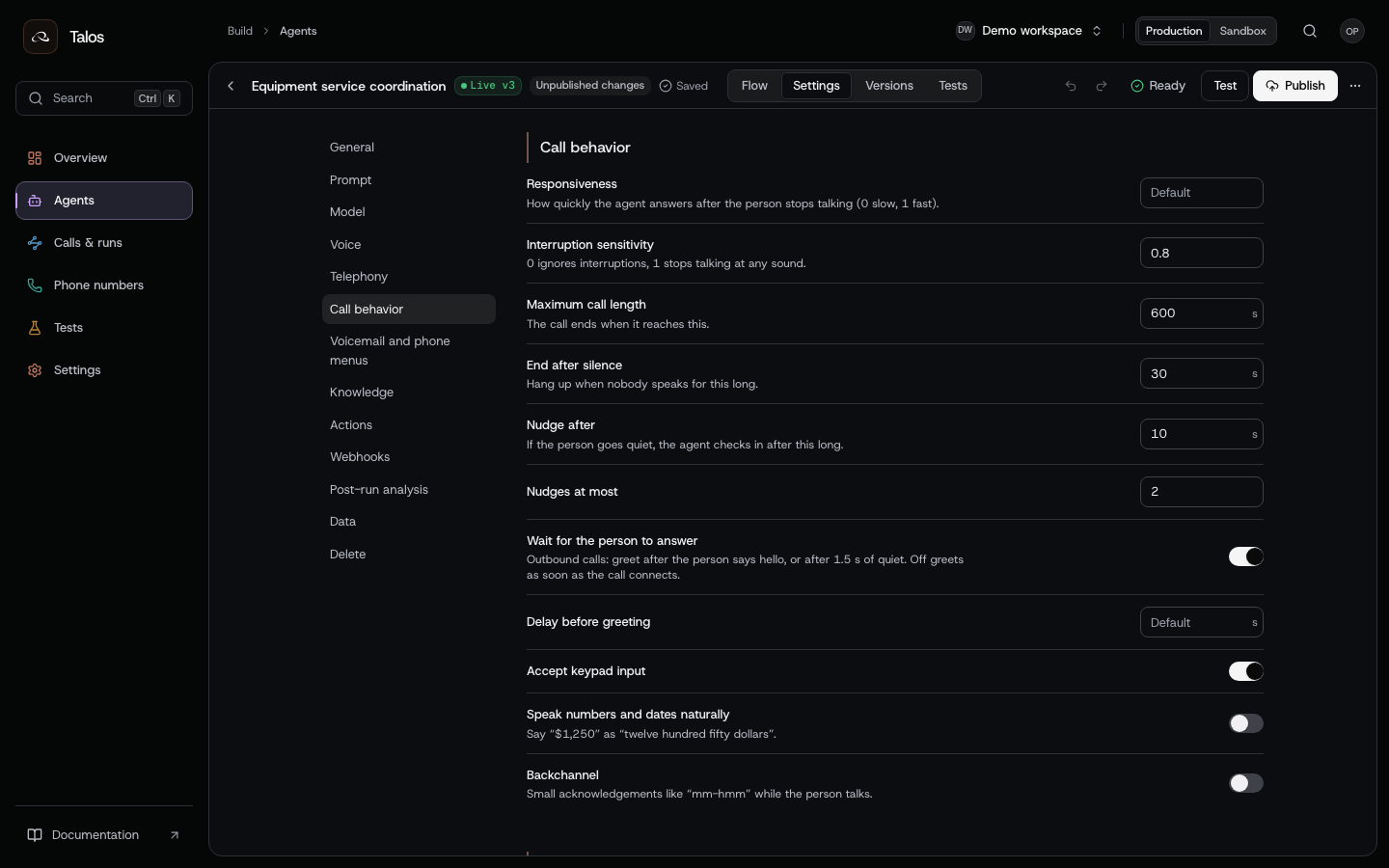Click the top-bar search magnifier icon

coord(1310,31)
